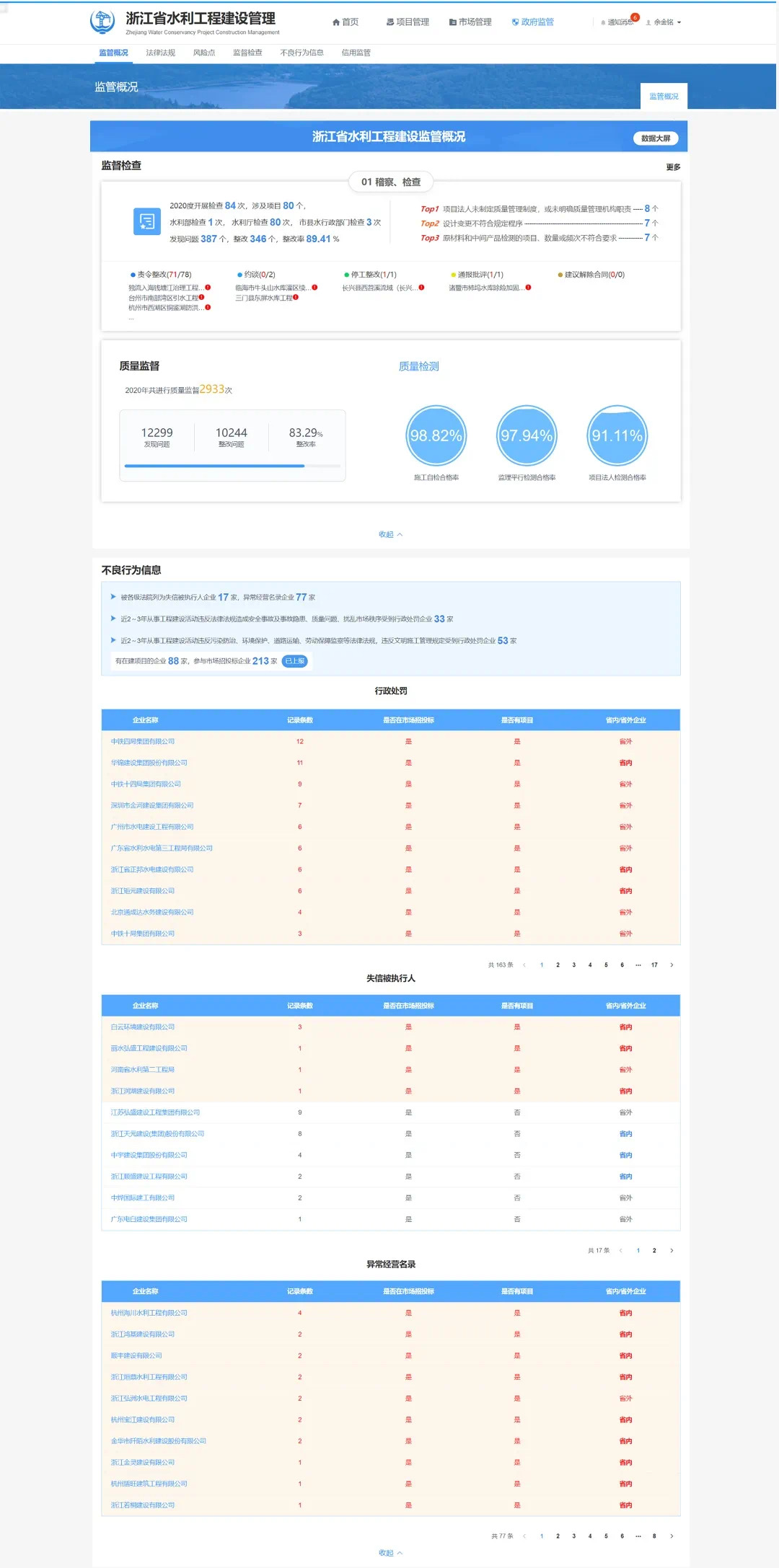Click the 项目管理 icon in top navigation

[390, 22]
